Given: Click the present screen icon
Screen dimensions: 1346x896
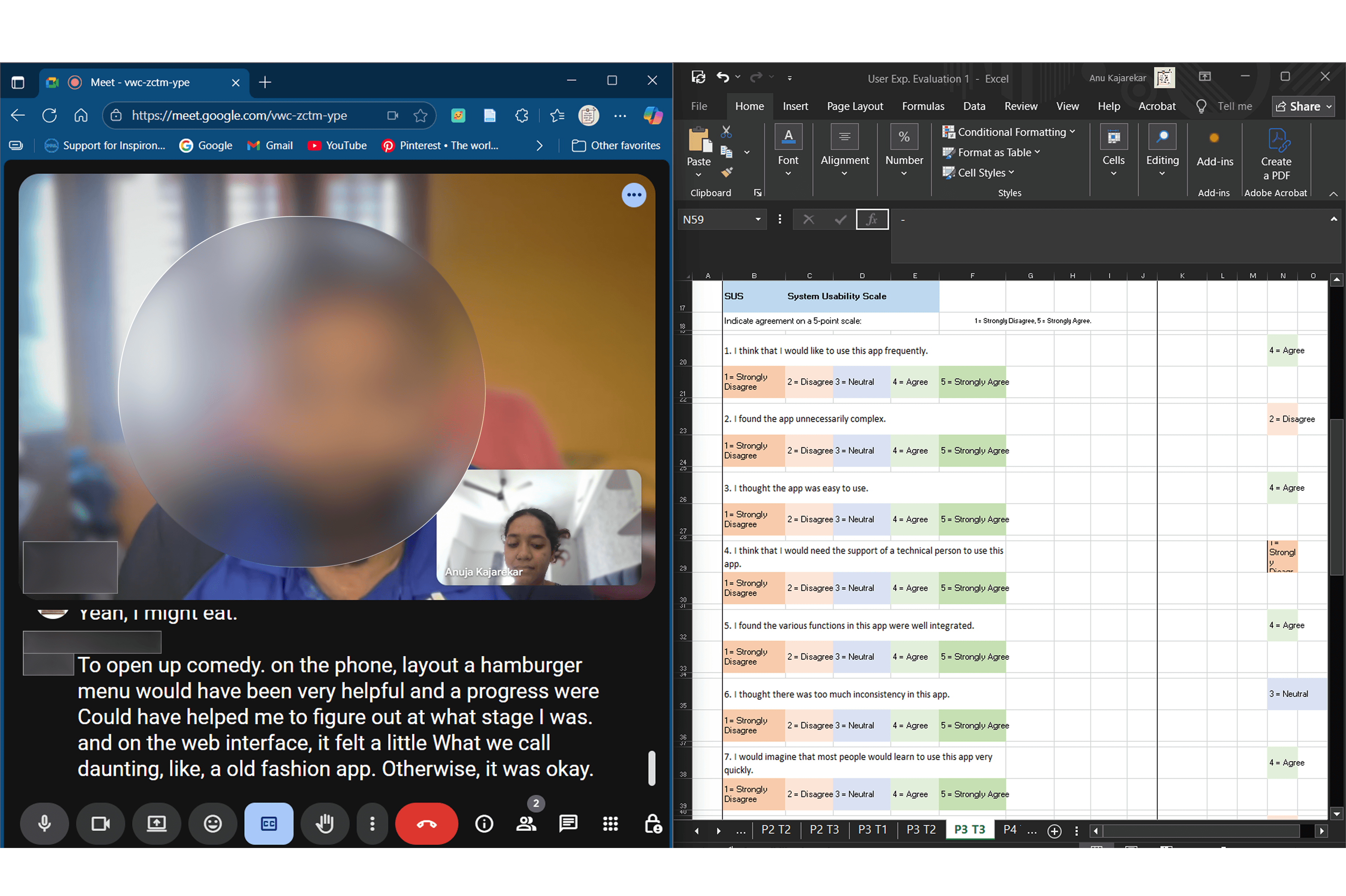Looking at the screenshot, I should click(156, 824).
